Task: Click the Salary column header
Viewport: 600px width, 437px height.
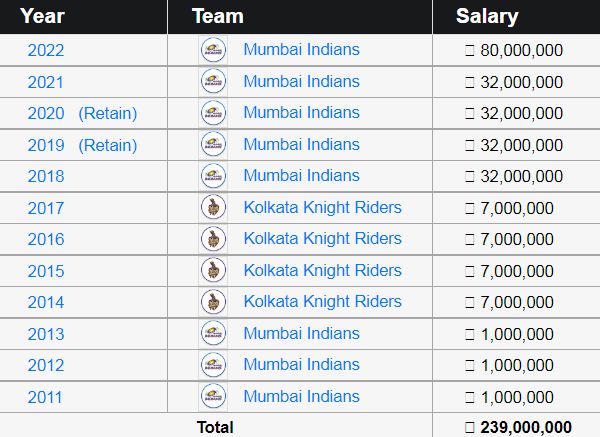Action: 487,16
